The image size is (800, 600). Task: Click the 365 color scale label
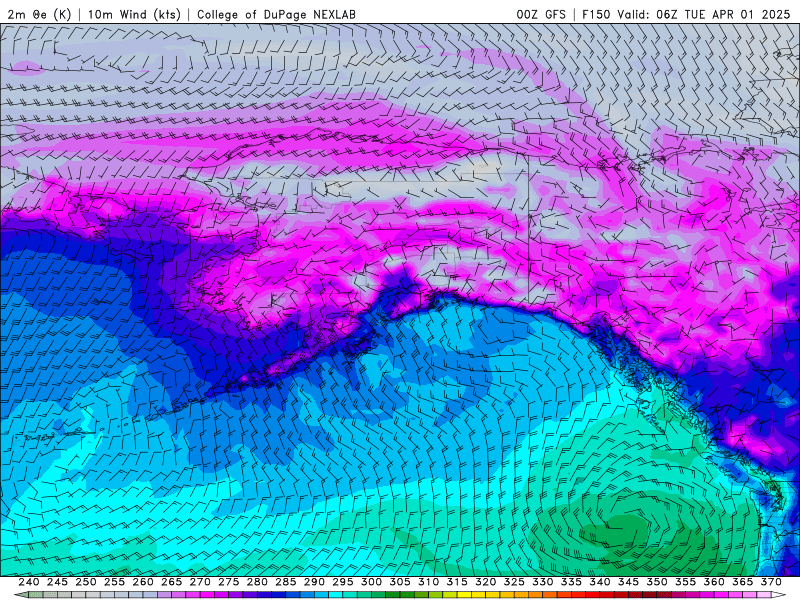743,582
